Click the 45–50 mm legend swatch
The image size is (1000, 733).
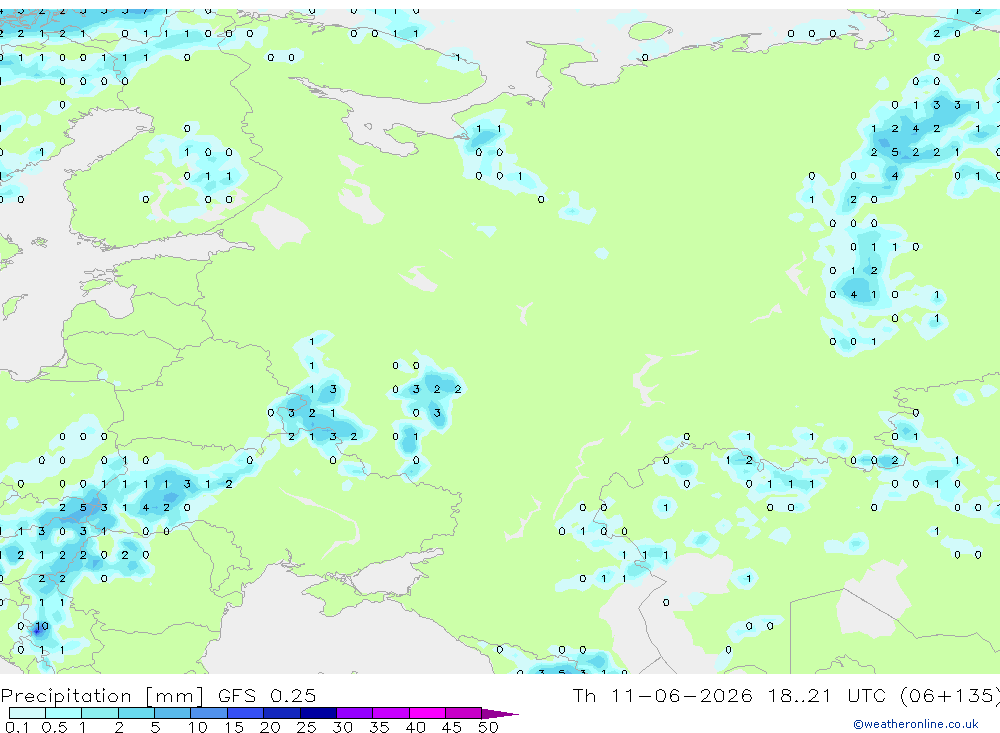point(464,713)
